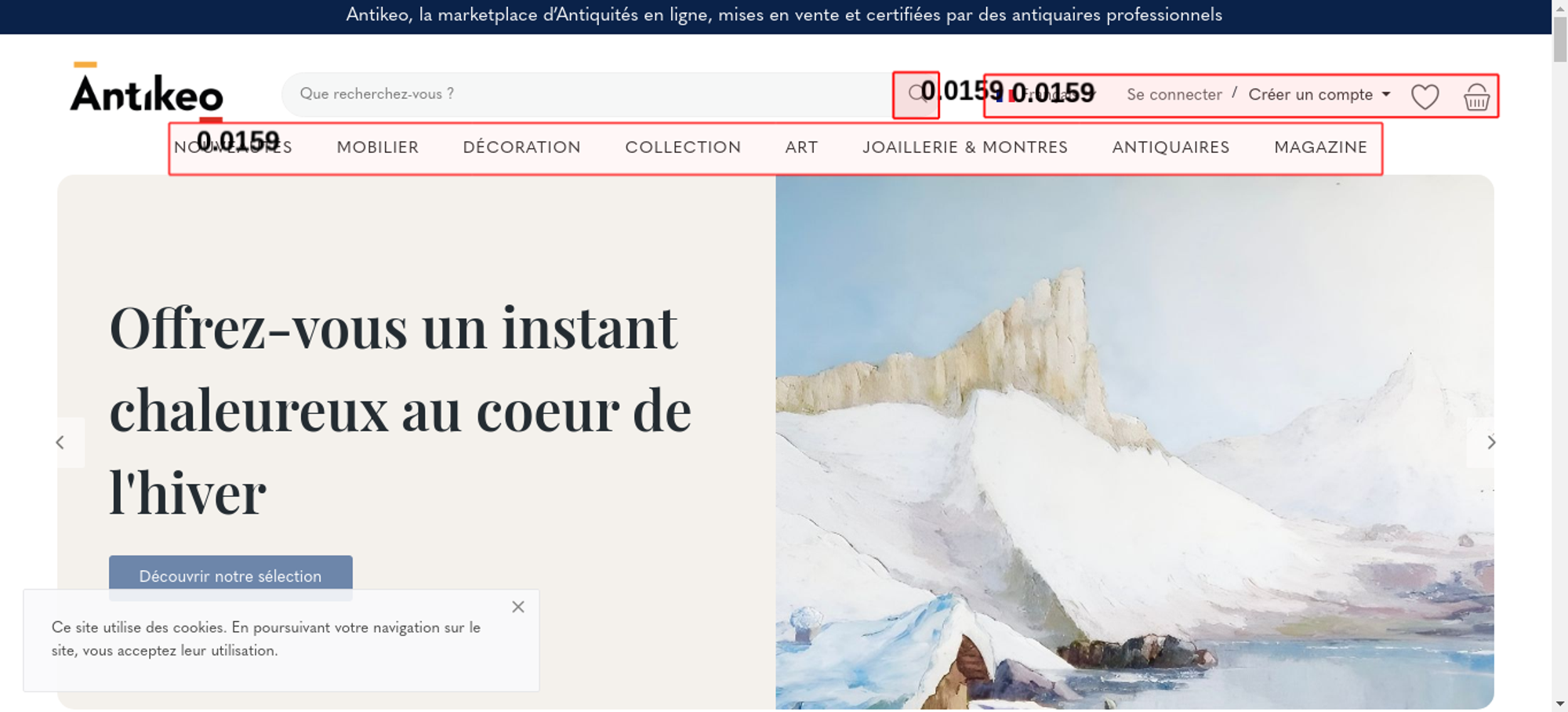Open the shopping basket icon
This screenshot has height=712, width=1568.
[x=1476, y=96]
